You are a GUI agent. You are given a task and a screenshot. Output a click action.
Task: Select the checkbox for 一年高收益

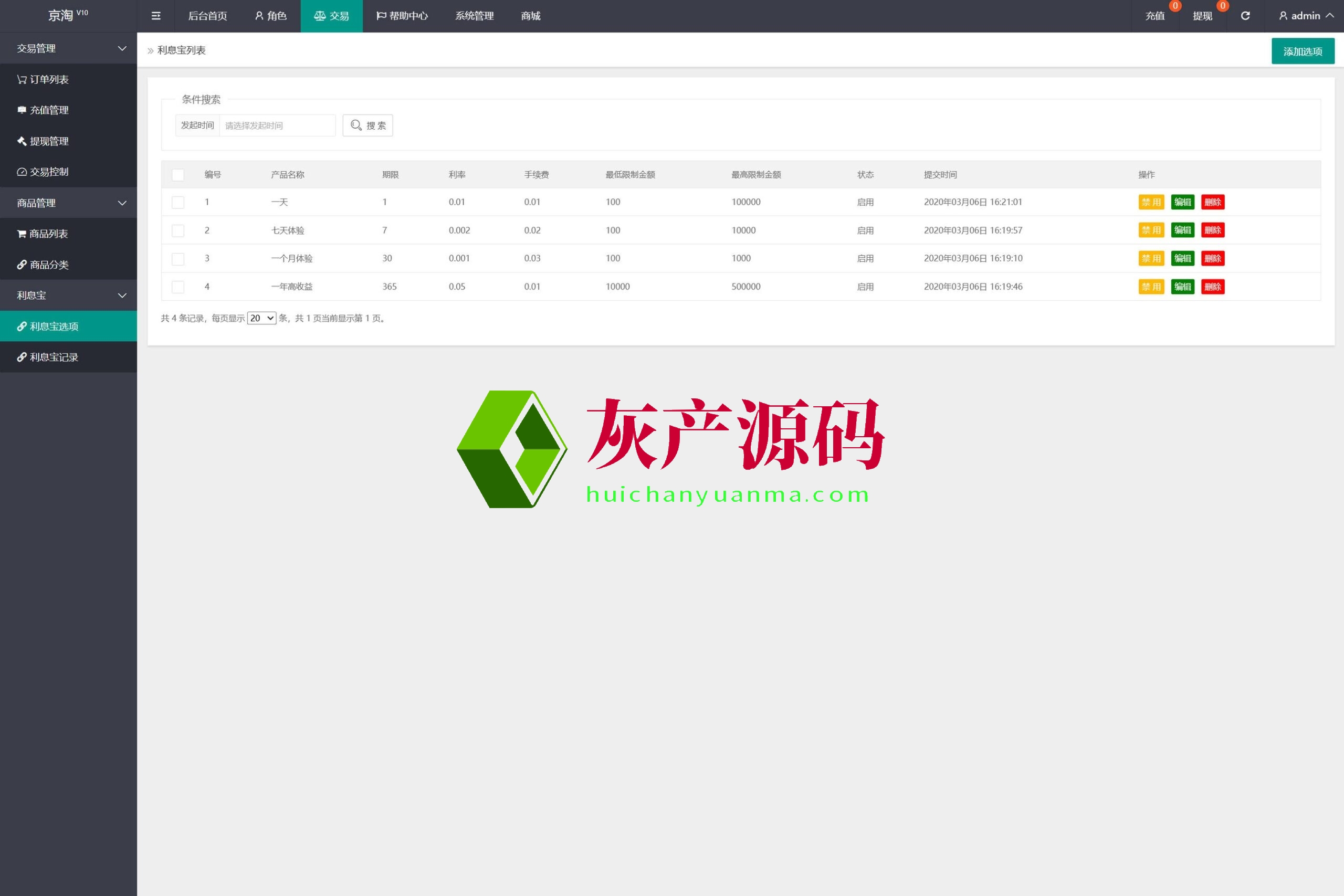tap(178, 287)
